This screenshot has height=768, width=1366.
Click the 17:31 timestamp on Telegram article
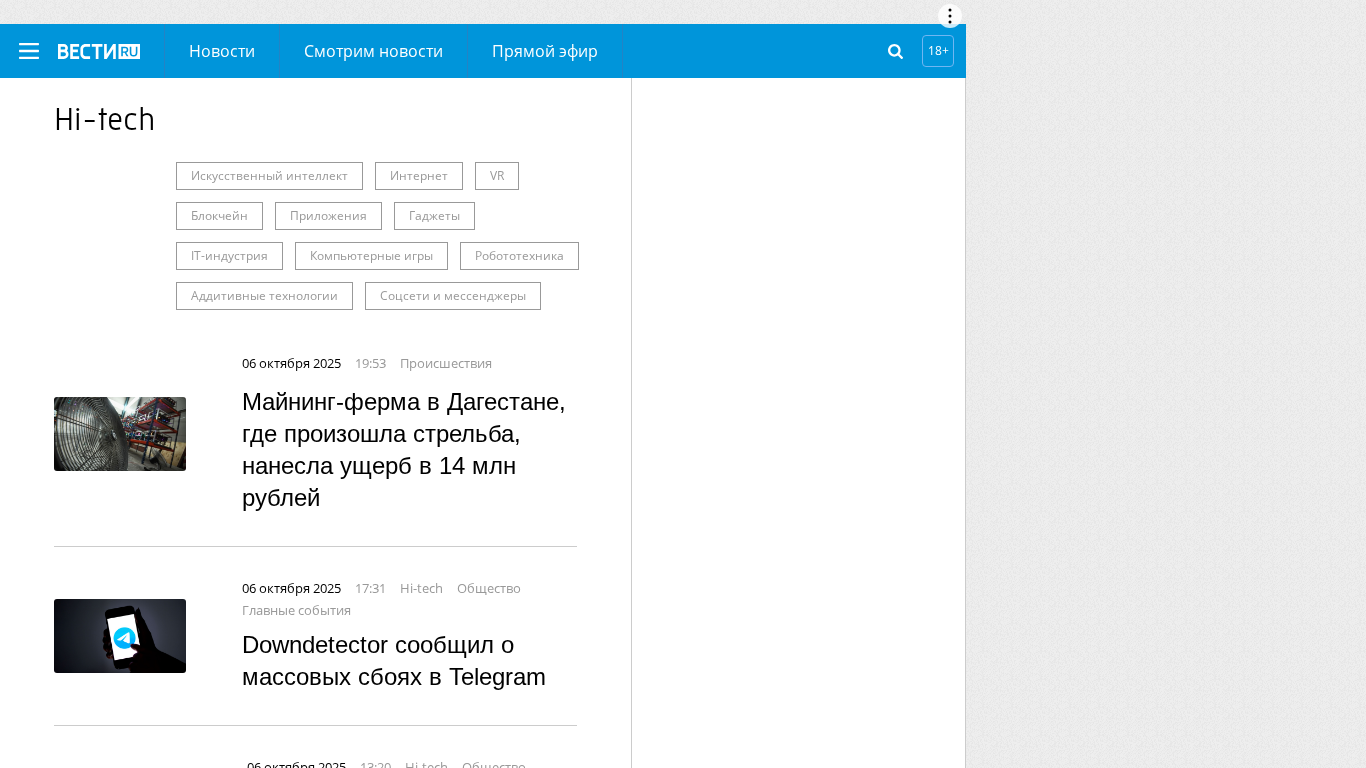(x=370, y=589)
